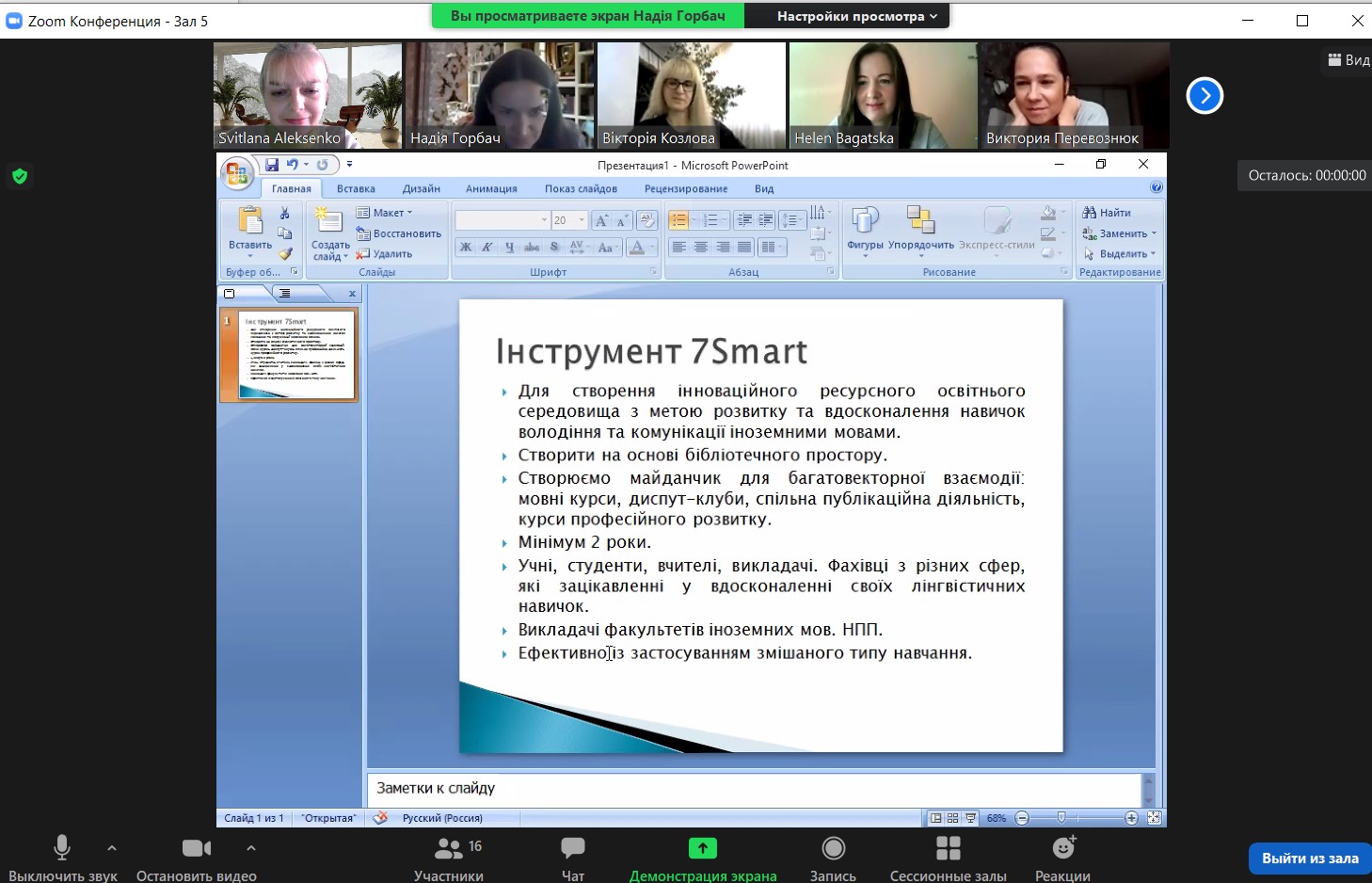
Task: Open the Participants panel
Action: point(449,849)
